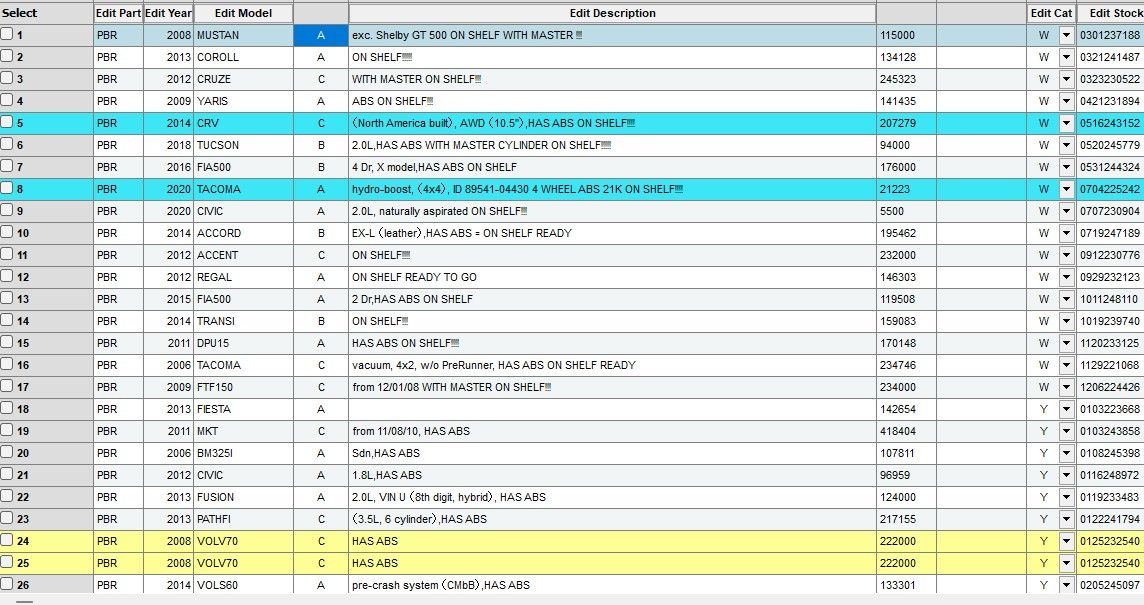Select mileage value 418404

tap(905, 431)
